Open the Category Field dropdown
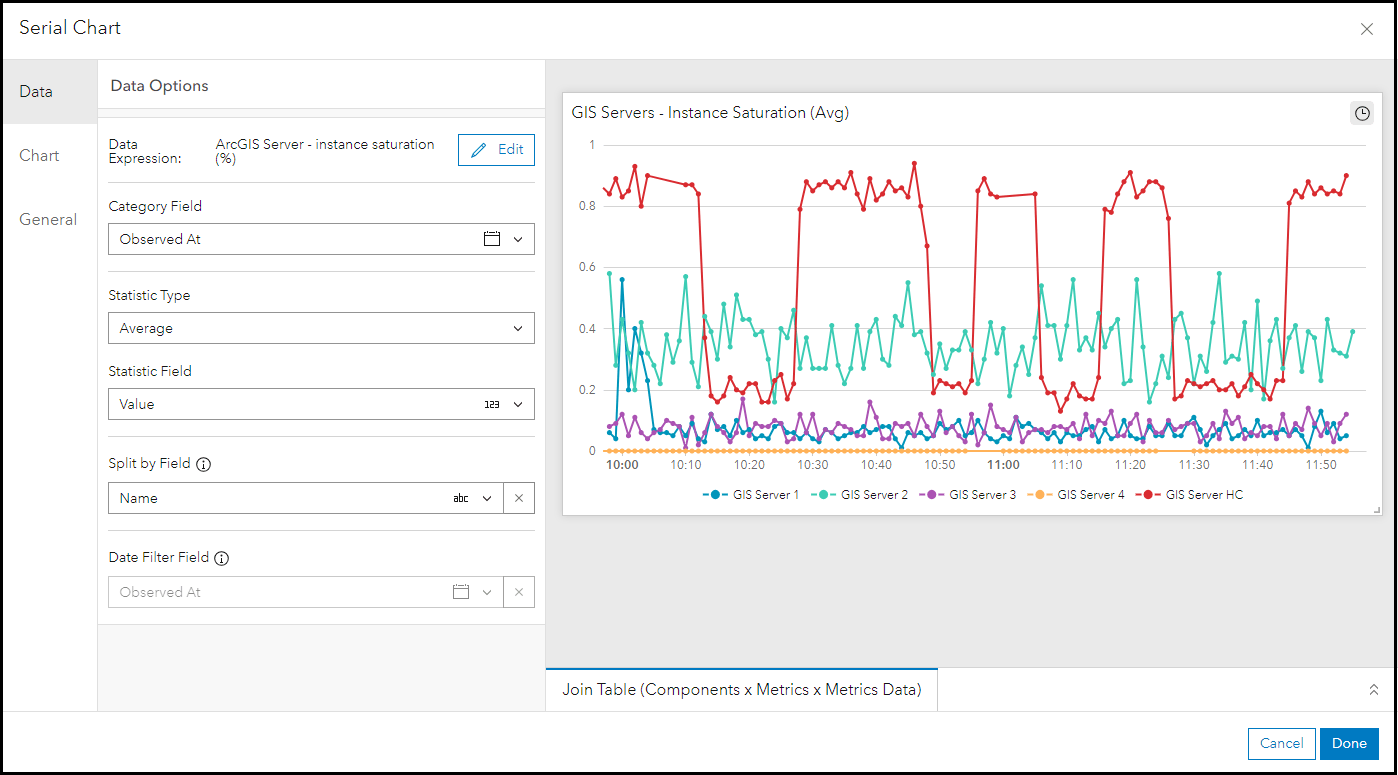This screenshot has width=1398, height=775. 518,239
